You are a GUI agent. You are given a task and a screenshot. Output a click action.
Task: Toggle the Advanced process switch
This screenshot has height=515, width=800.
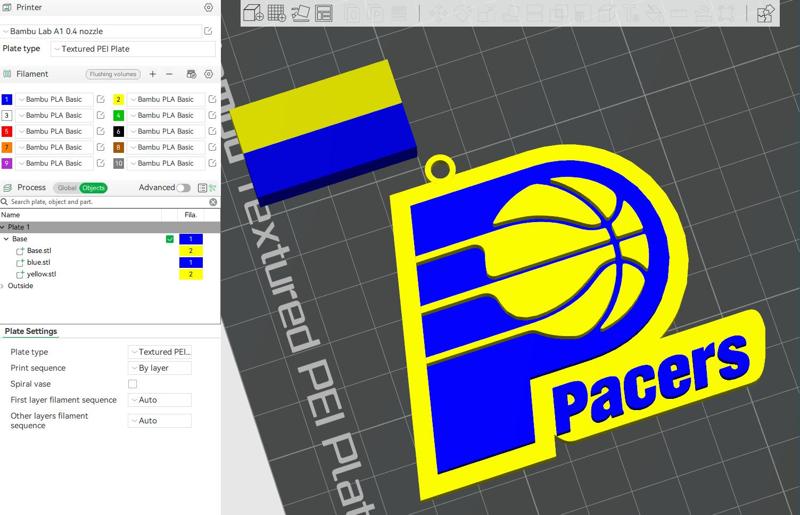[x=183, y=188]
